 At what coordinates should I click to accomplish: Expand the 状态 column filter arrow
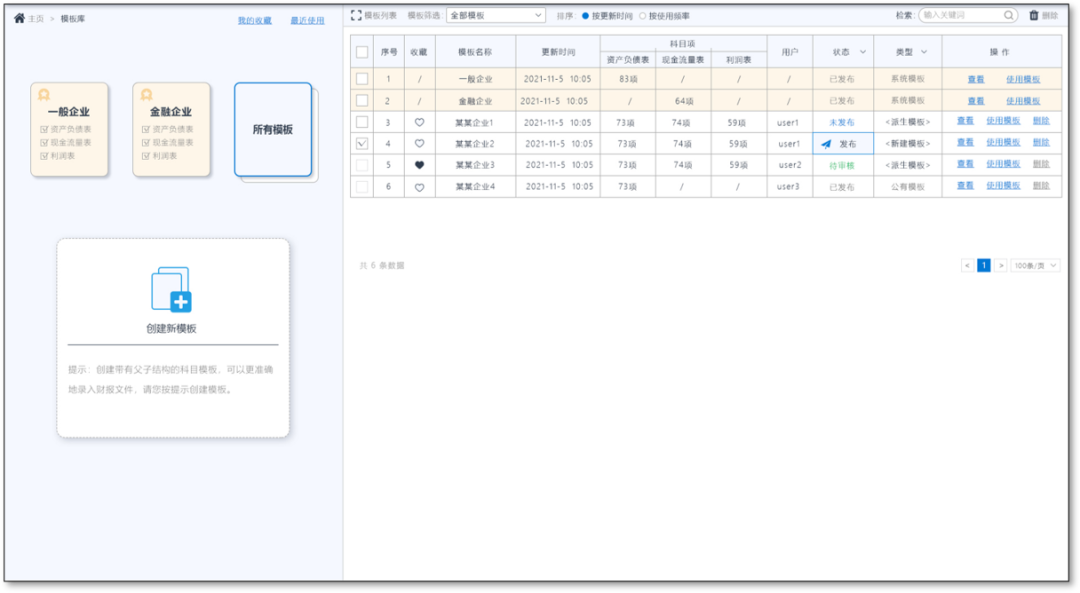click(863, 52)
